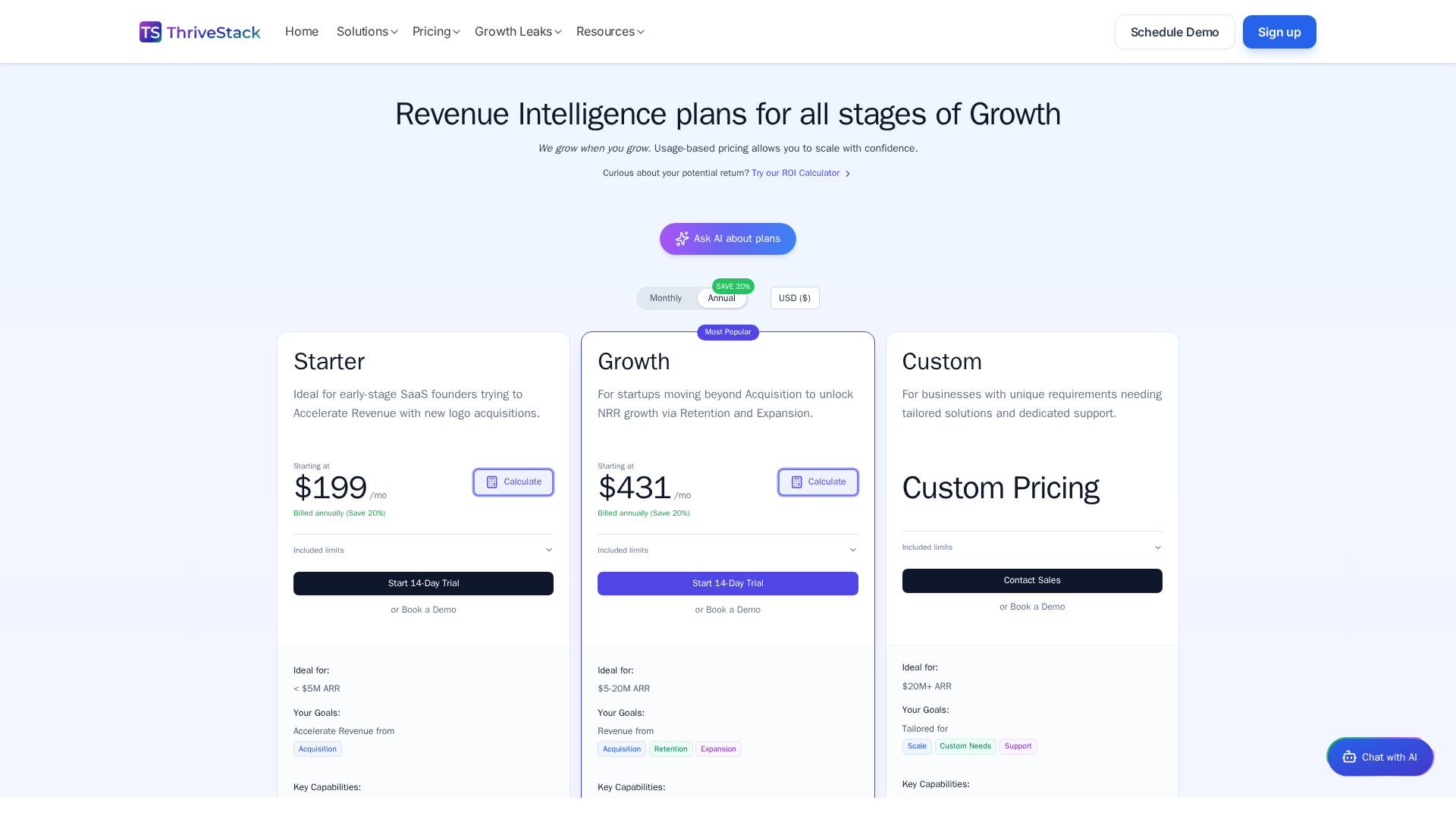The width and height of the screenshot is (1456, 819).
Task: Select Annual billing option
Action: pos(721,298)
